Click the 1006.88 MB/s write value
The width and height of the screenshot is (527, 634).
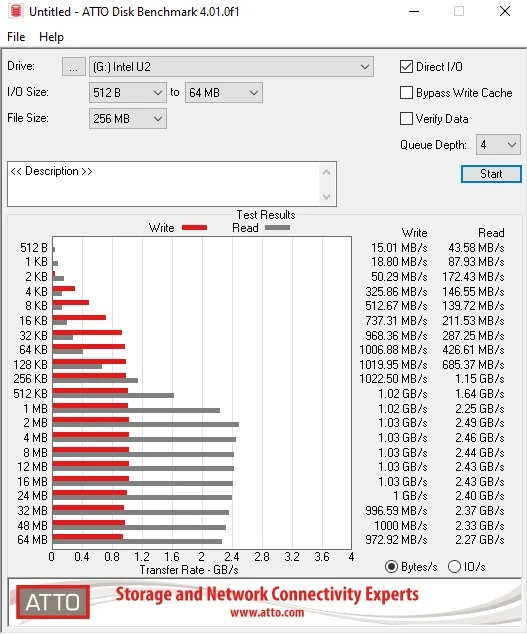pyautogui.click(x=393, y=350)
